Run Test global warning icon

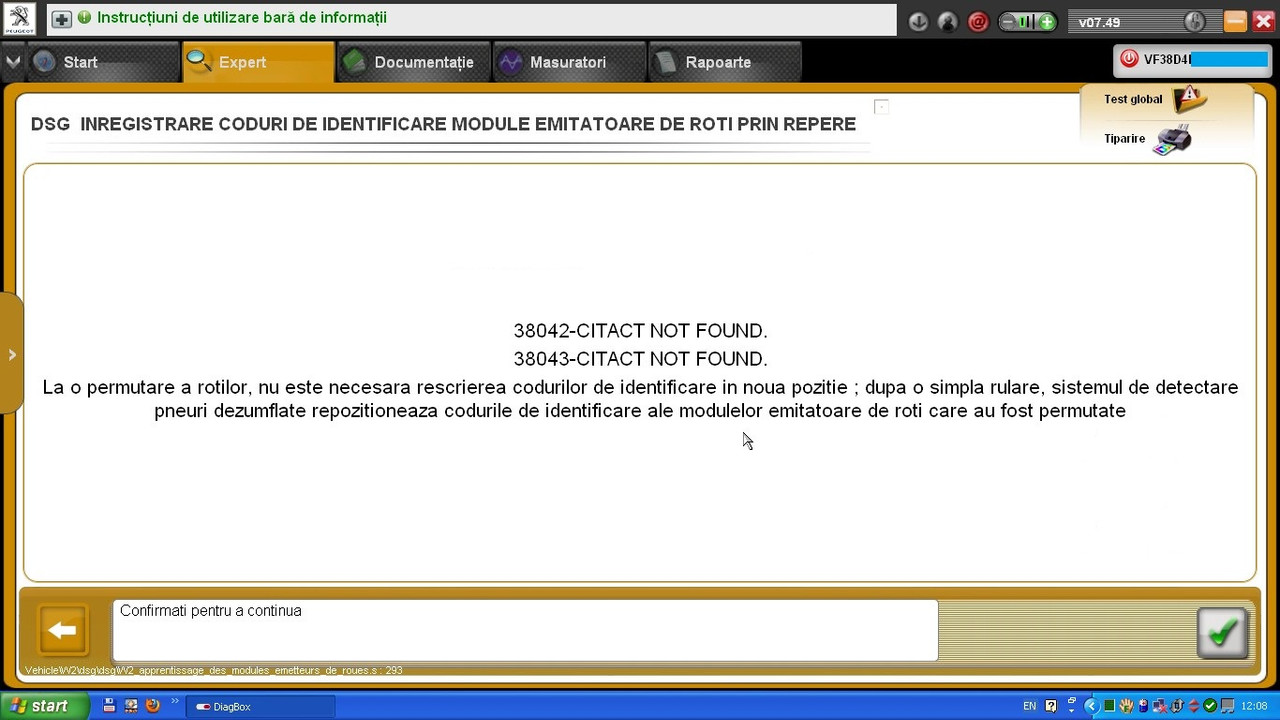coord(1189,99)
